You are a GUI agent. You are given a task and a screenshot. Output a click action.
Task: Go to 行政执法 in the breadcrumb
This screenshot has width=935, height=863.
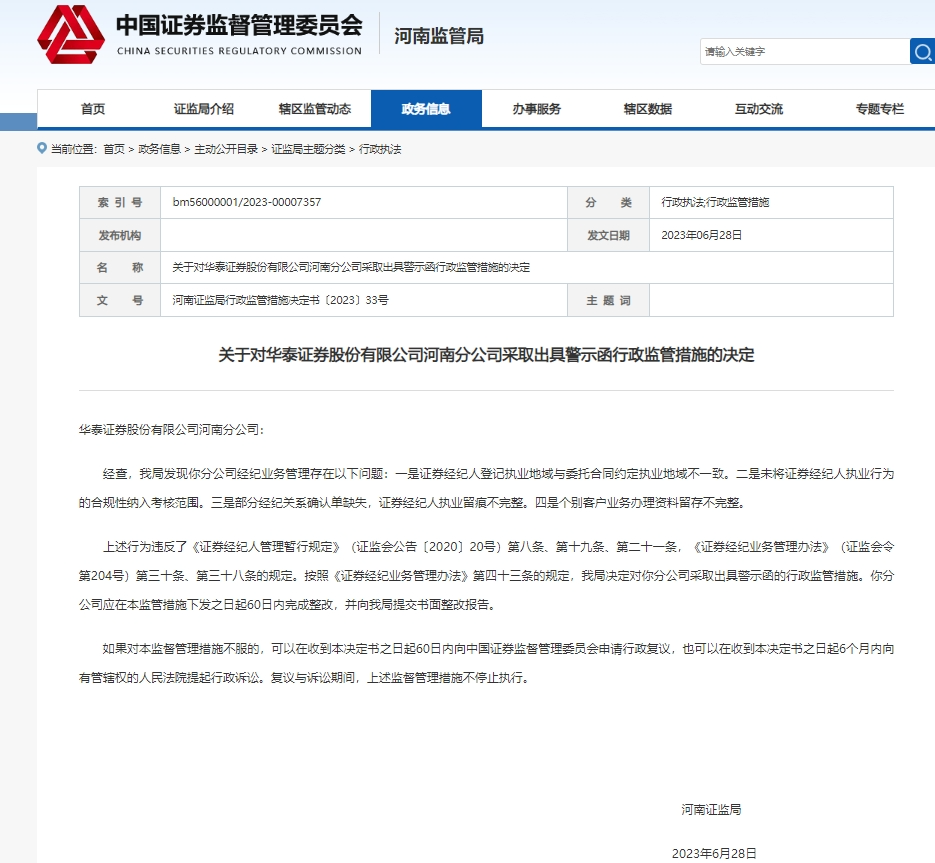tap(380, 149)
